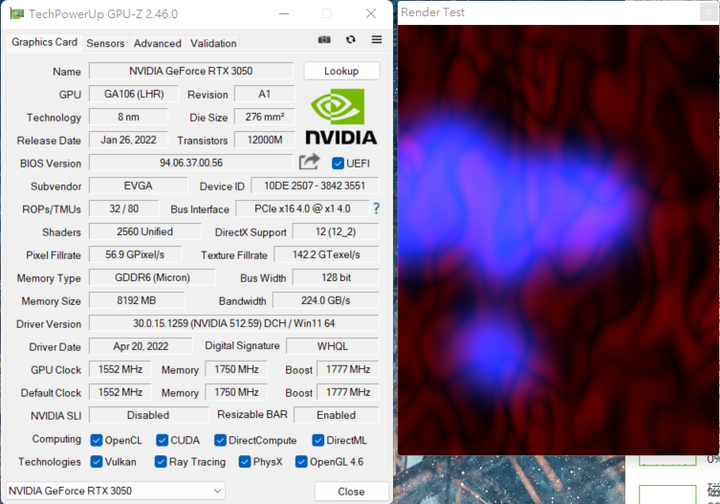
Task: Click the Pixel Fillrate value 56.9 GPixel/s
Action: pos(135,255)
